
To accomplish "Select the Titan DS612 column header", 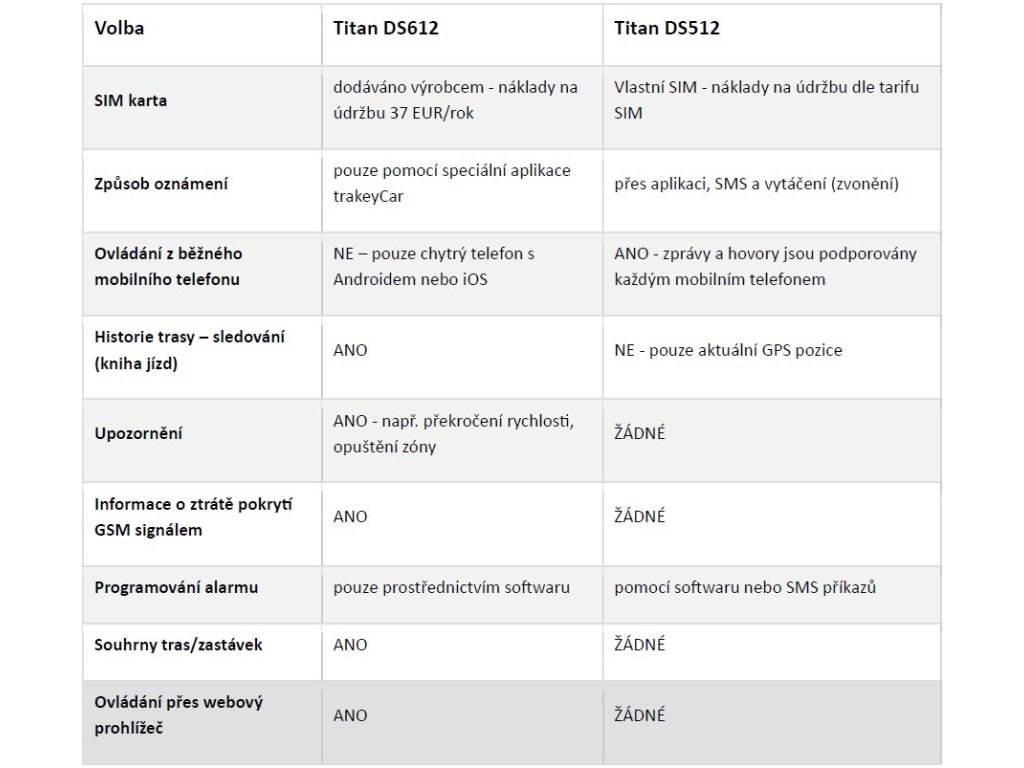I will 386,28.
